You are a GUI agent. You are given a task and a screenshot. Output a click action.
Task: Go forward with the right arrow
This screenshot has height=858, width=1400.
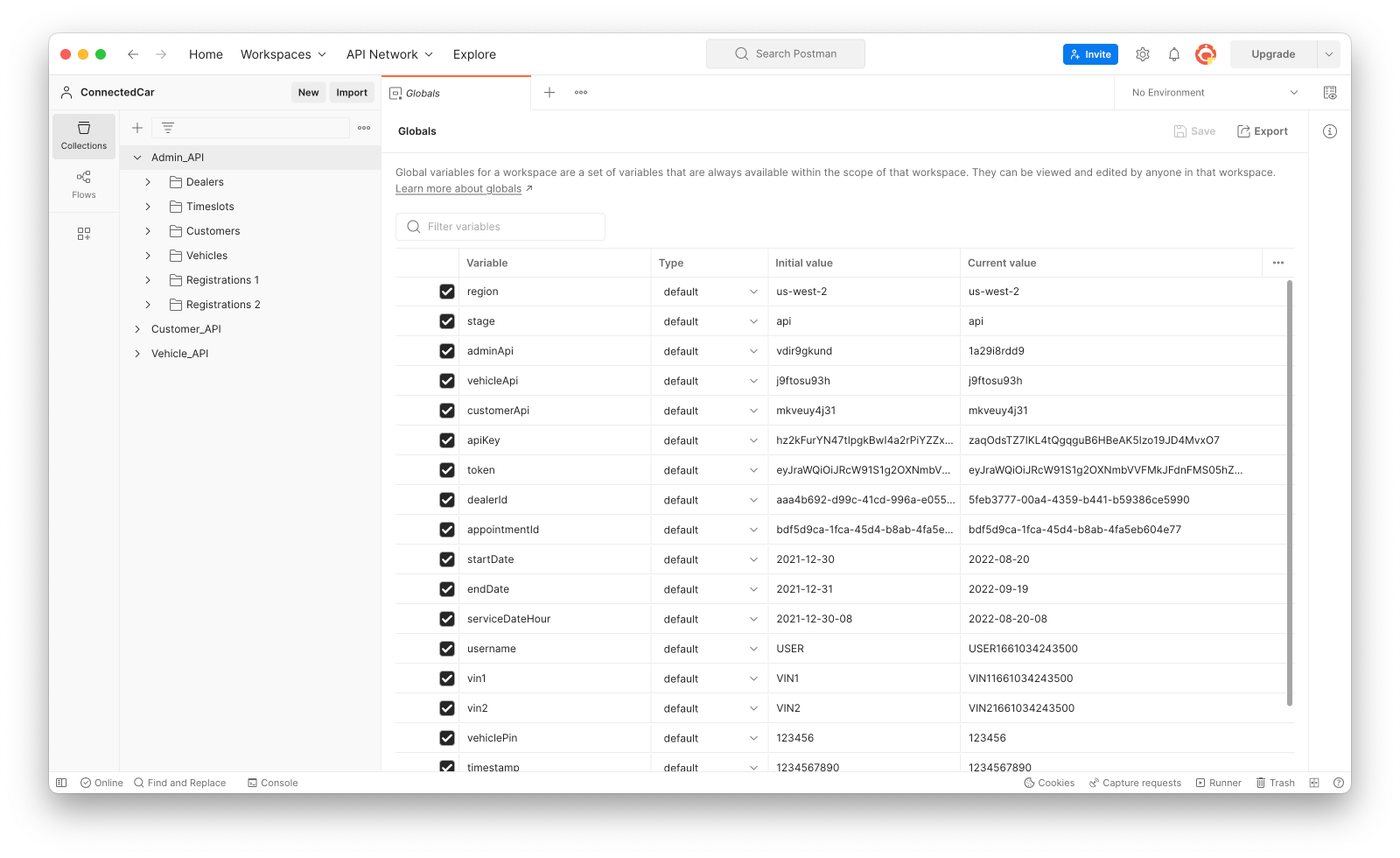click(161, 54)
